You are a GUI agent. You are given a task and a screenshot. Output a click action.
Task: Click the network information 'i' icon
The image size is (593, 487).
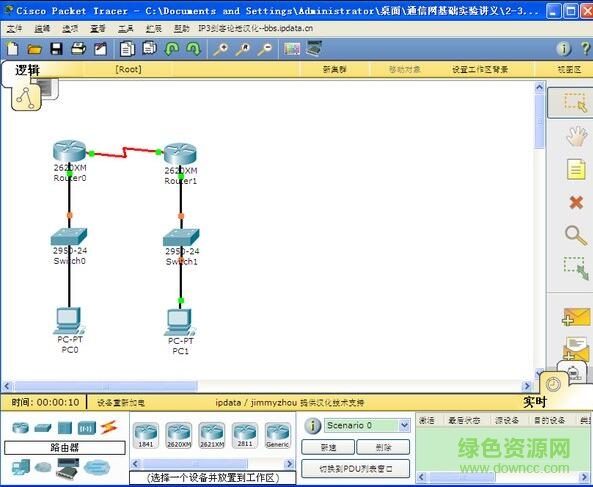tap(564, 48)
